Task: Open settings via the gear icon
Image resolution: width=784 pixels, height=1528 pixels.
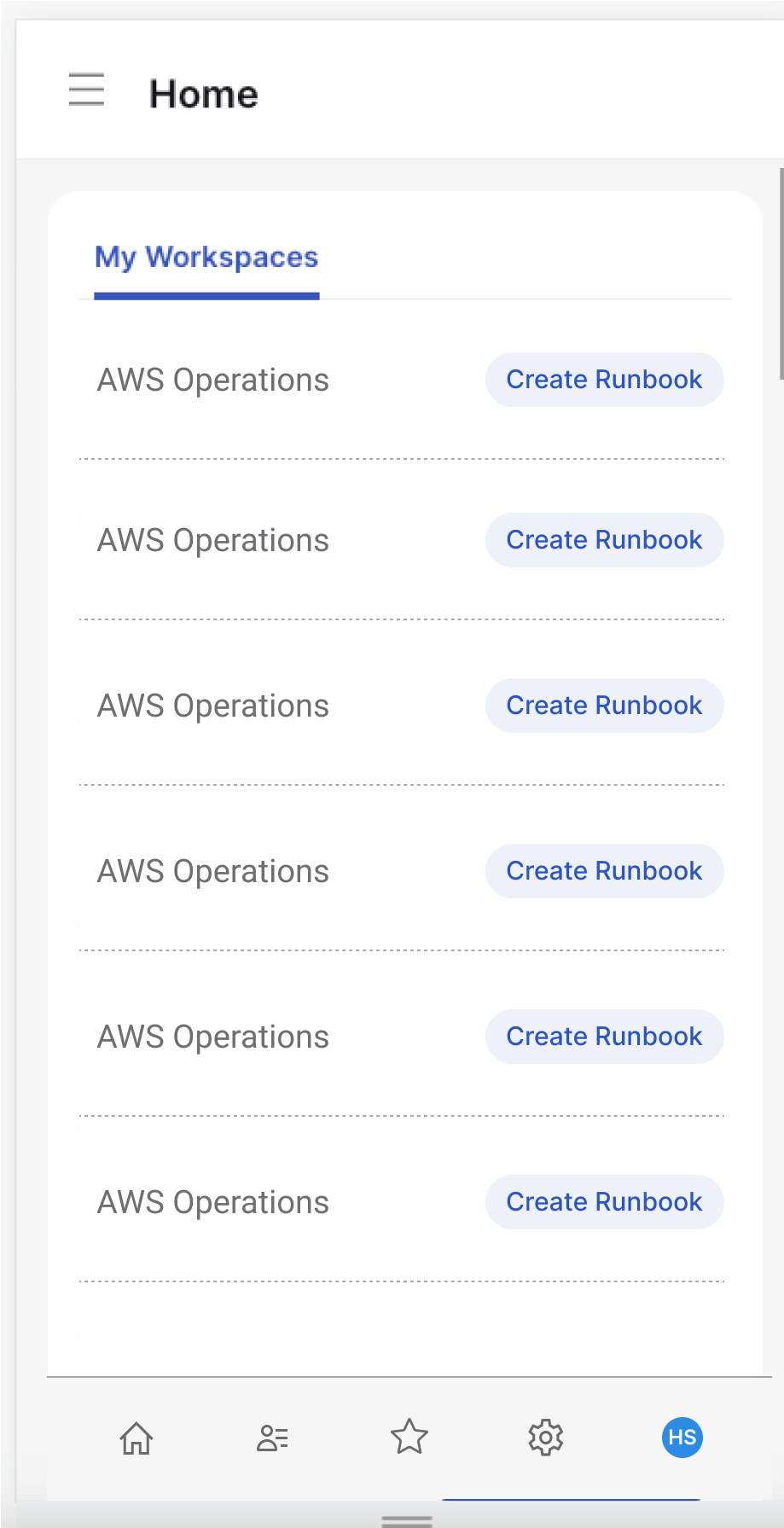Action: 546,1438
